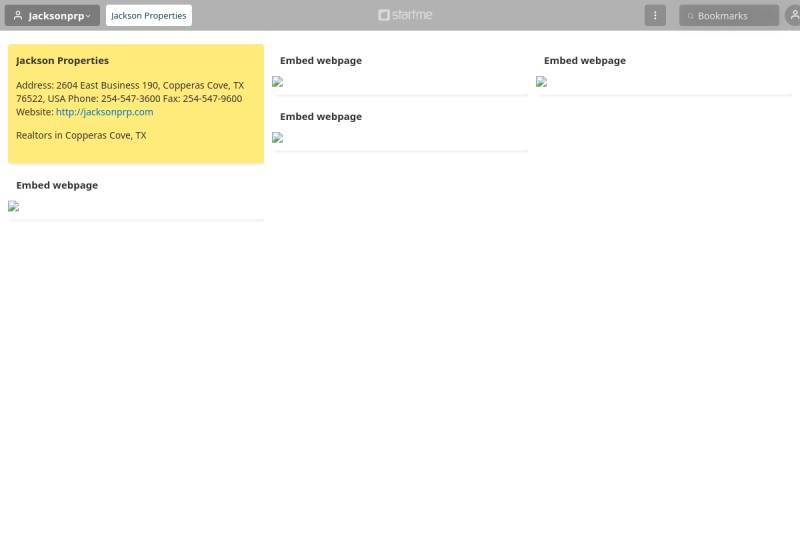Click the person icon in Jacksonprp button
Image resolution: width=800 pixels, height=533 pixels.
pyautogui.click(x=18, y=15)
